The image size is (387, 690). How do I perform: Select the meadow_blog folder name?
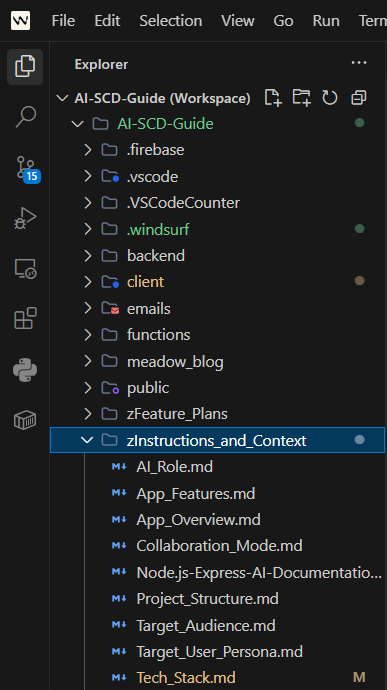click(x=175, y=362)
